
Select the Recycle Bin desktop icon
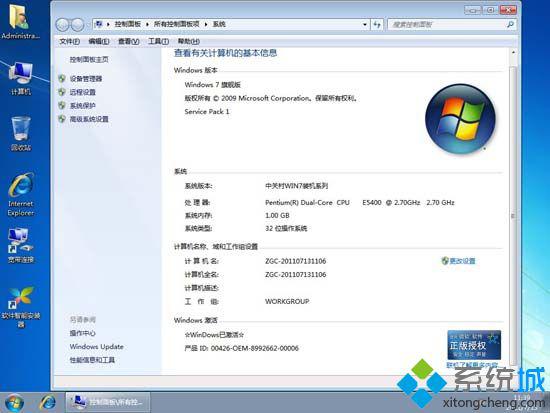point(21,134)
